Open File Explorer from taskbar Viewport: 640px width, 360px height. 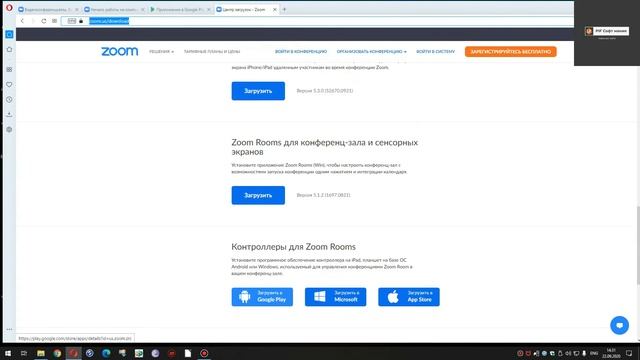pyautogui.click(x=41, y=353)
